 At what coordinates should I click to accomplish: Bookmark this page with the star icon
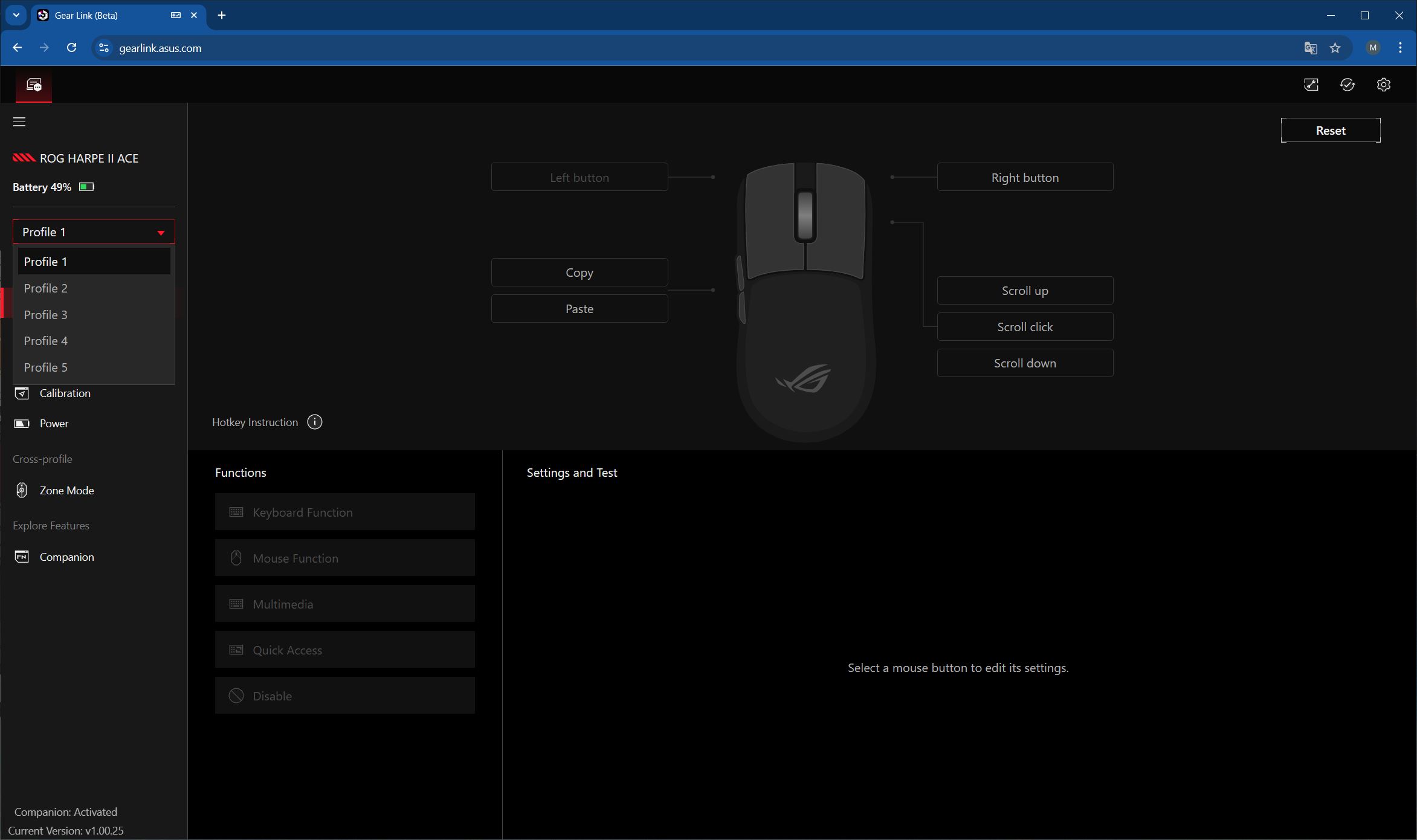tap(1335, 48)
